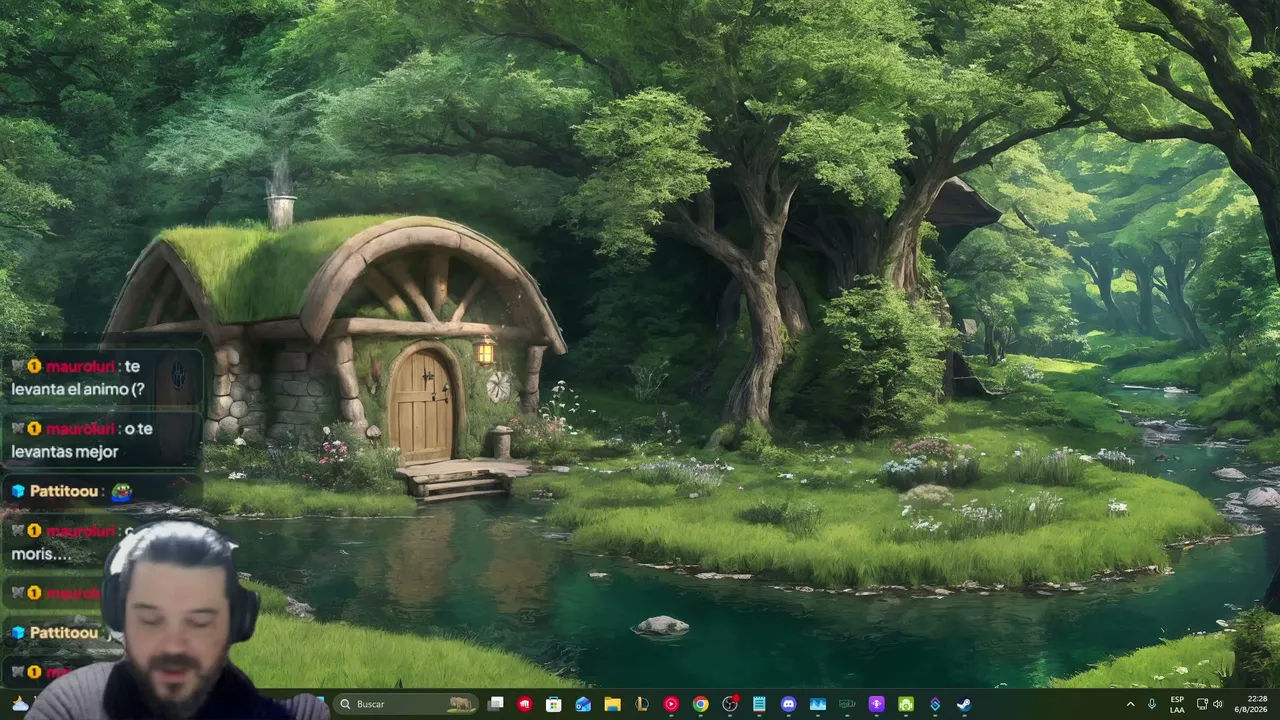Screen dimensions: 1280x720
Task: Open Task View from the taskbar
Action: (x=495, y=704)
